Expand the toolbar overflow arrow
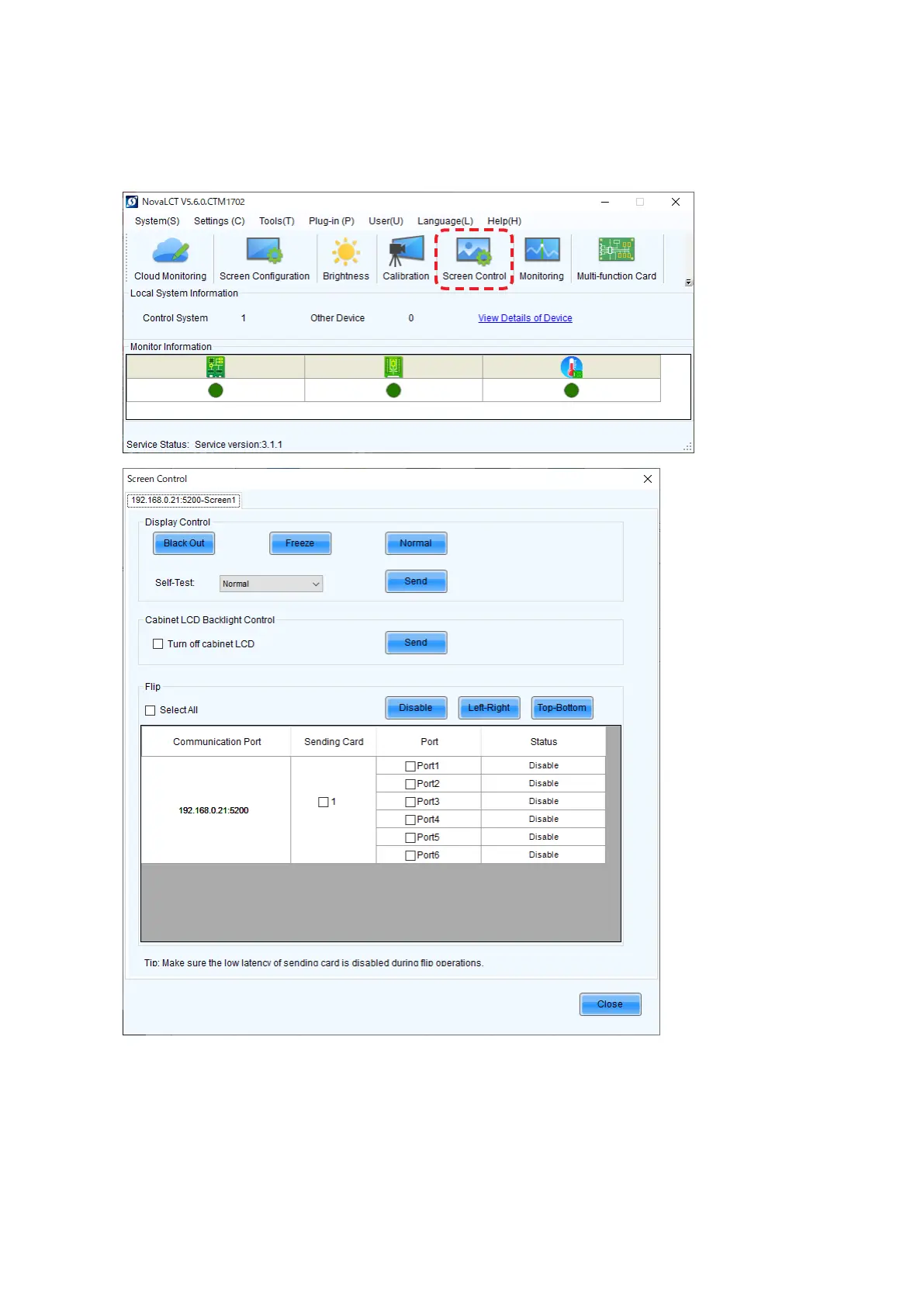This screenshot has width=924, height=1307. tap(688, 283)
